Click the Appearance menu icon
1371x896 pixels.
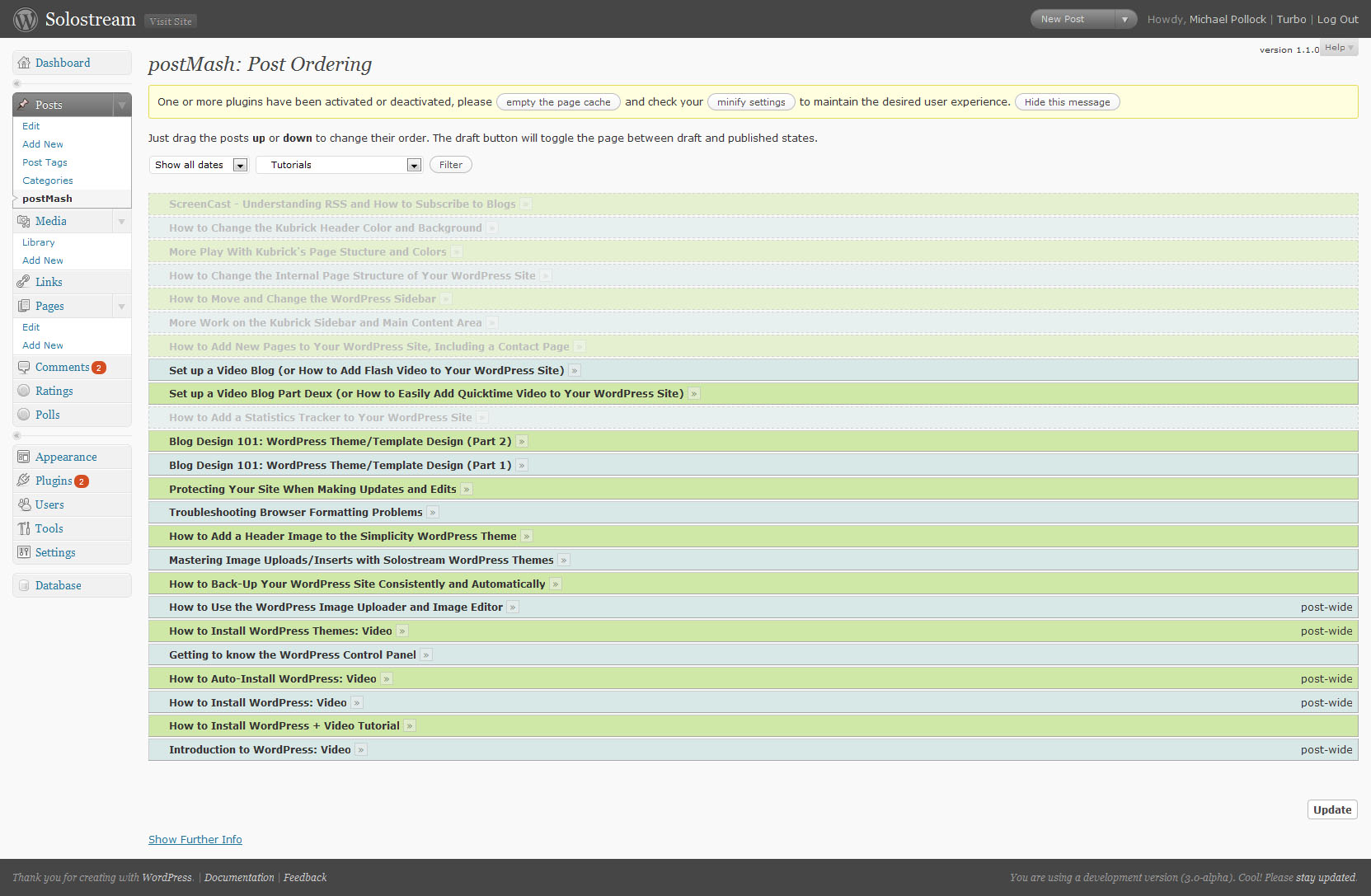[24, 457]
